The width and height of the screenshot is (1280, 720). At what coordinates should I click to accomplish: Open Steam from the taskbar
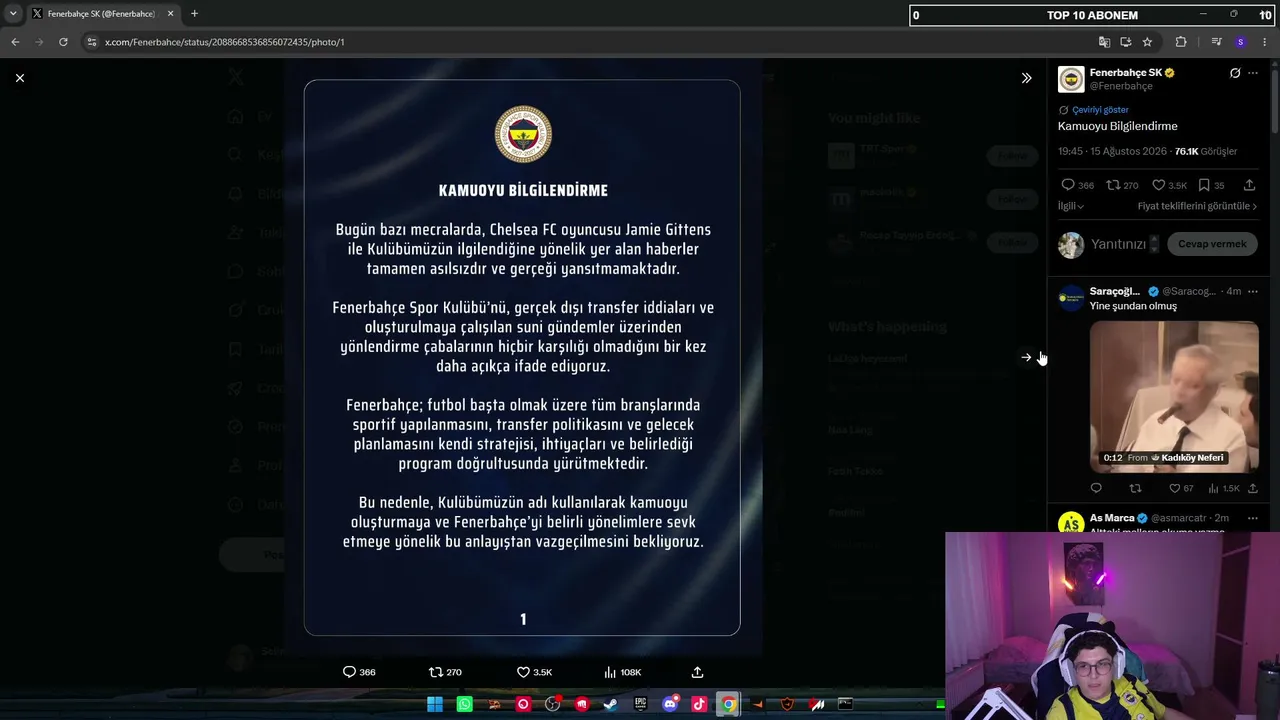(611, 704)
